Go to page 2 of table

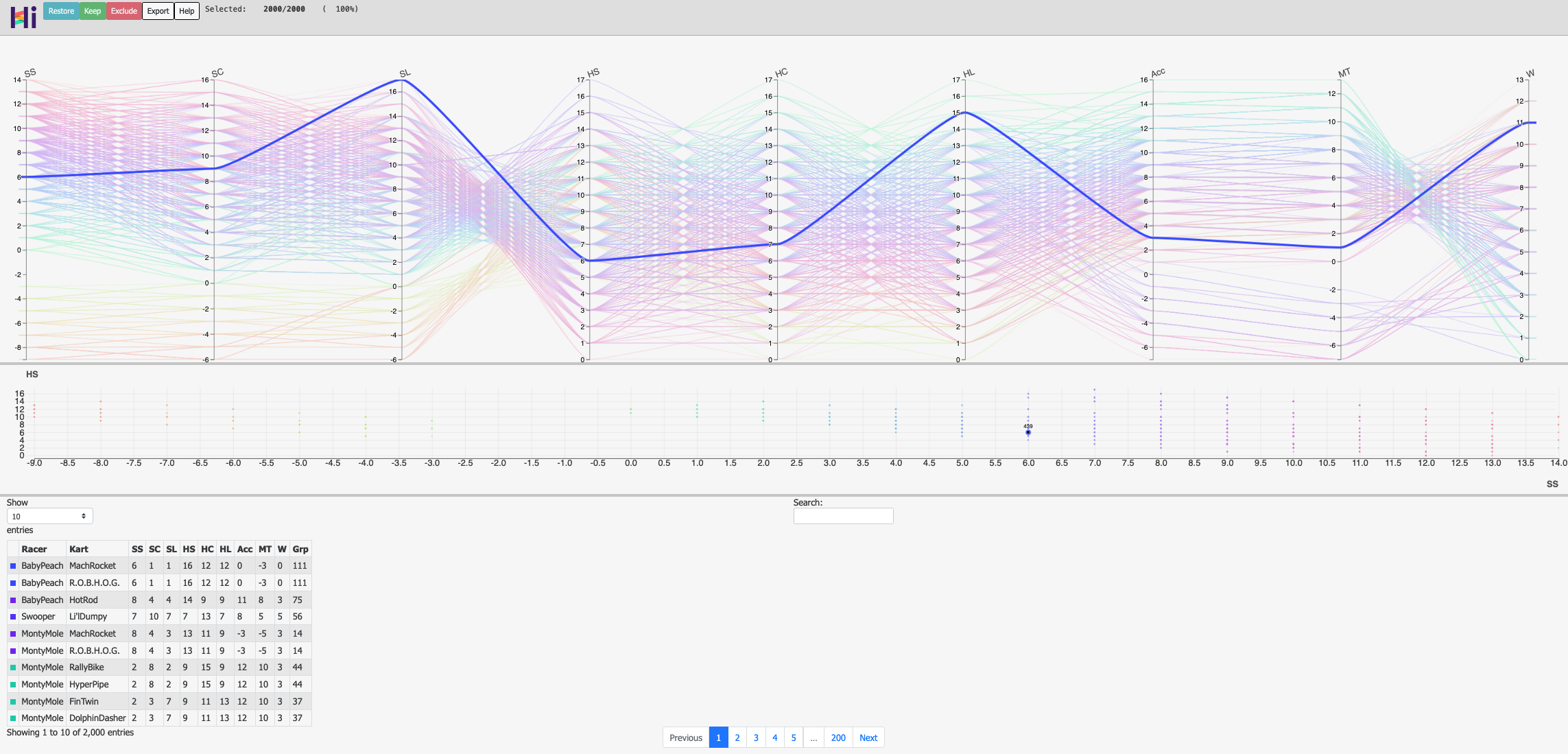(x=737, y=738)
